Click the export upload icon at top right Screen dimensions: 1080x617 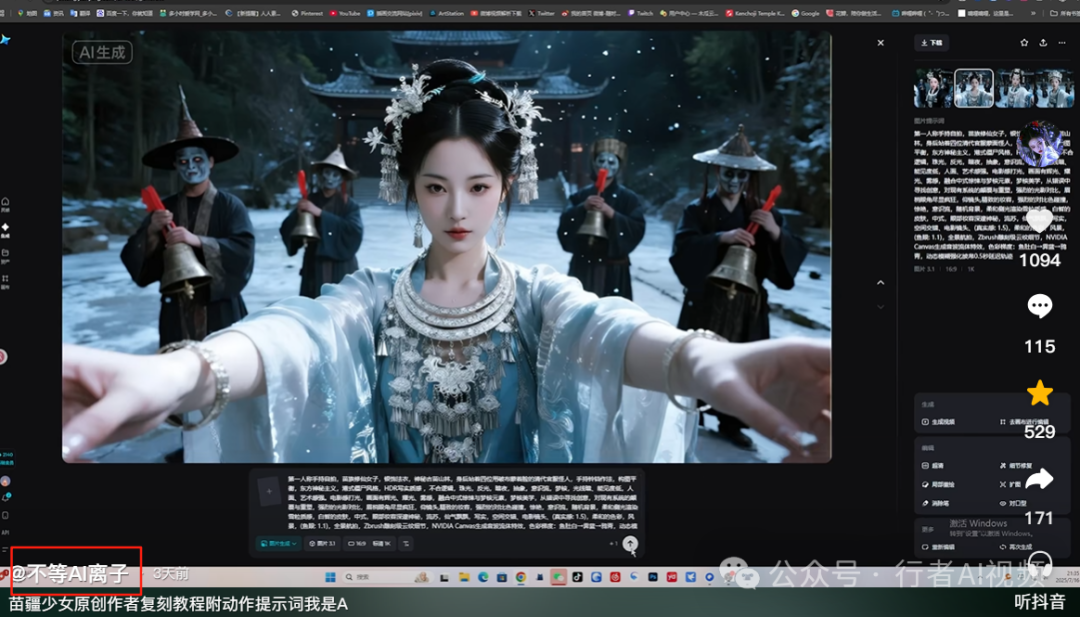[1043, 43]
